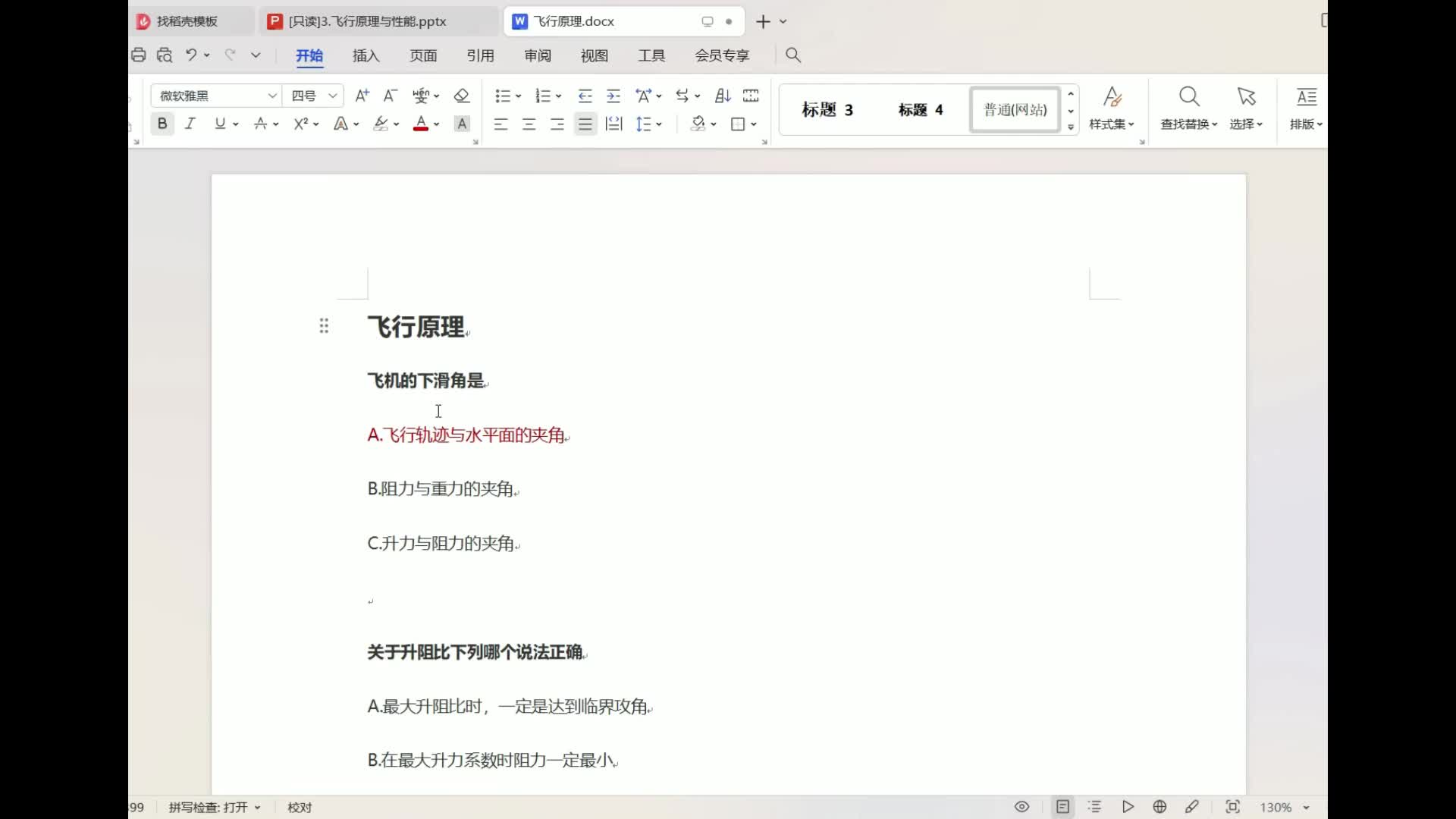Expand the styles gallery list
This screenshot has width=1456, height=819.
tap(1071, 127)
